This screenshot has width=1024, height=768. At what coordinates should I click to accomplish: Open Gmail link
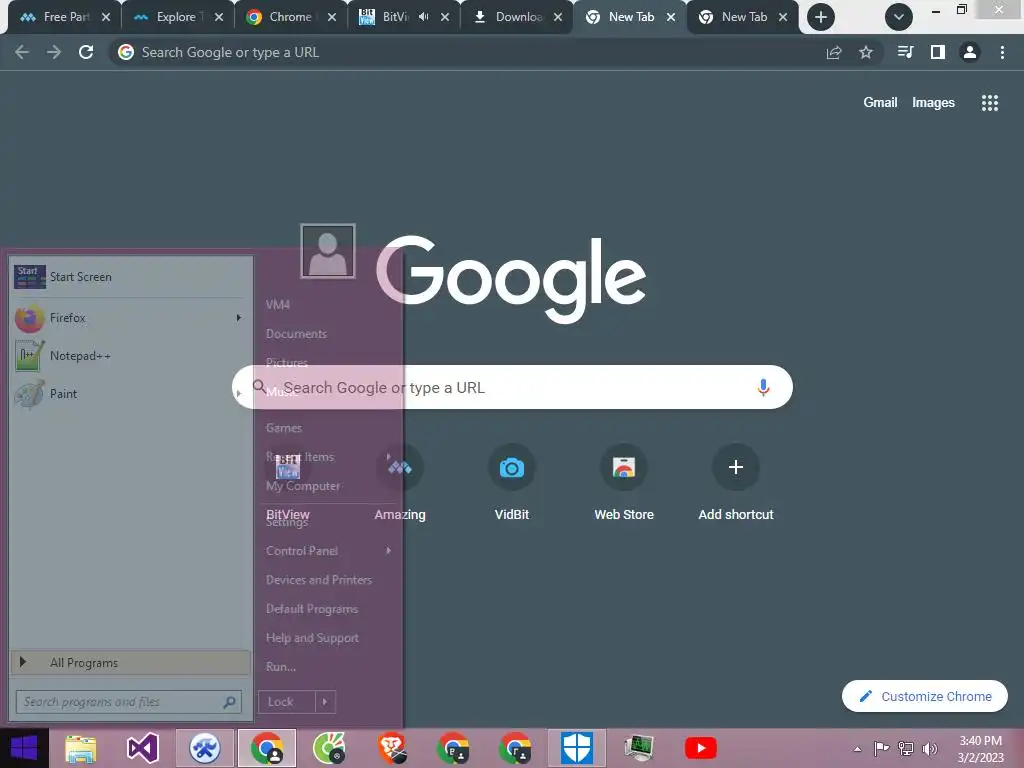[x=880, y=103]
